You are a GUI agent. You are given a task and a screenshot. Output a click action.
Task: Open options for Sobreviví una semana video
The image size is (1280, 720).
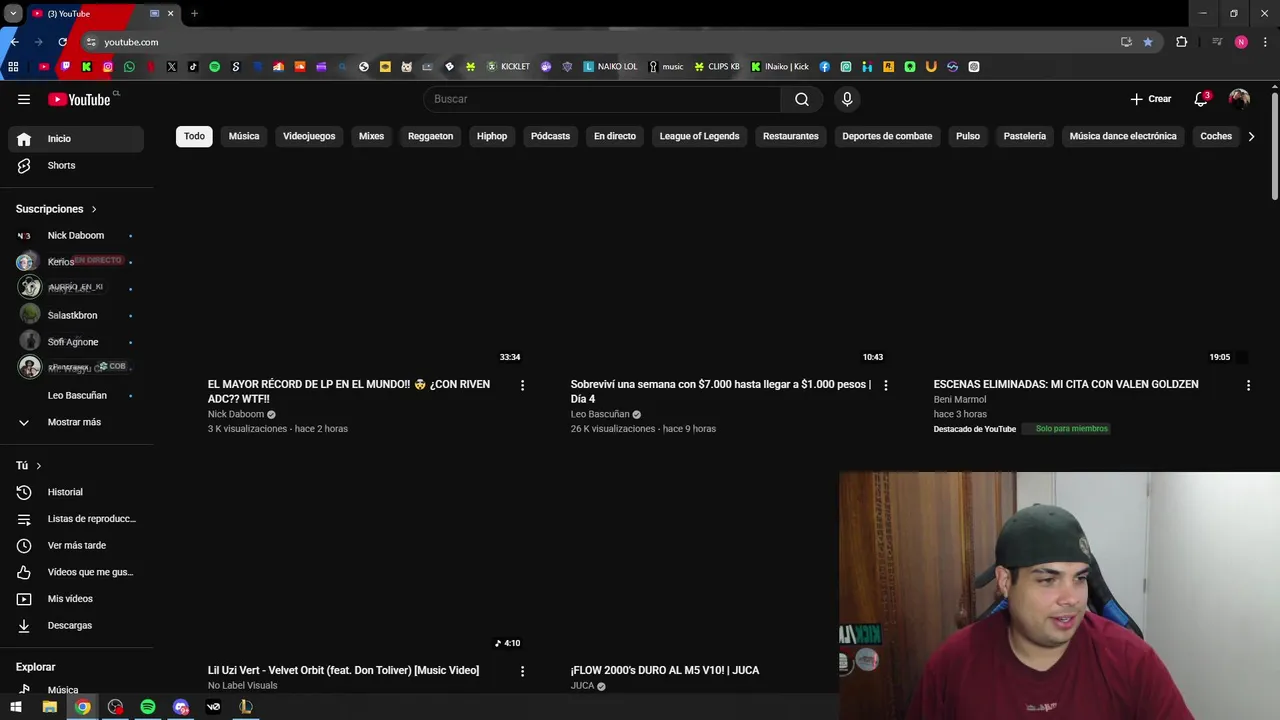click(x=885, y=385)
